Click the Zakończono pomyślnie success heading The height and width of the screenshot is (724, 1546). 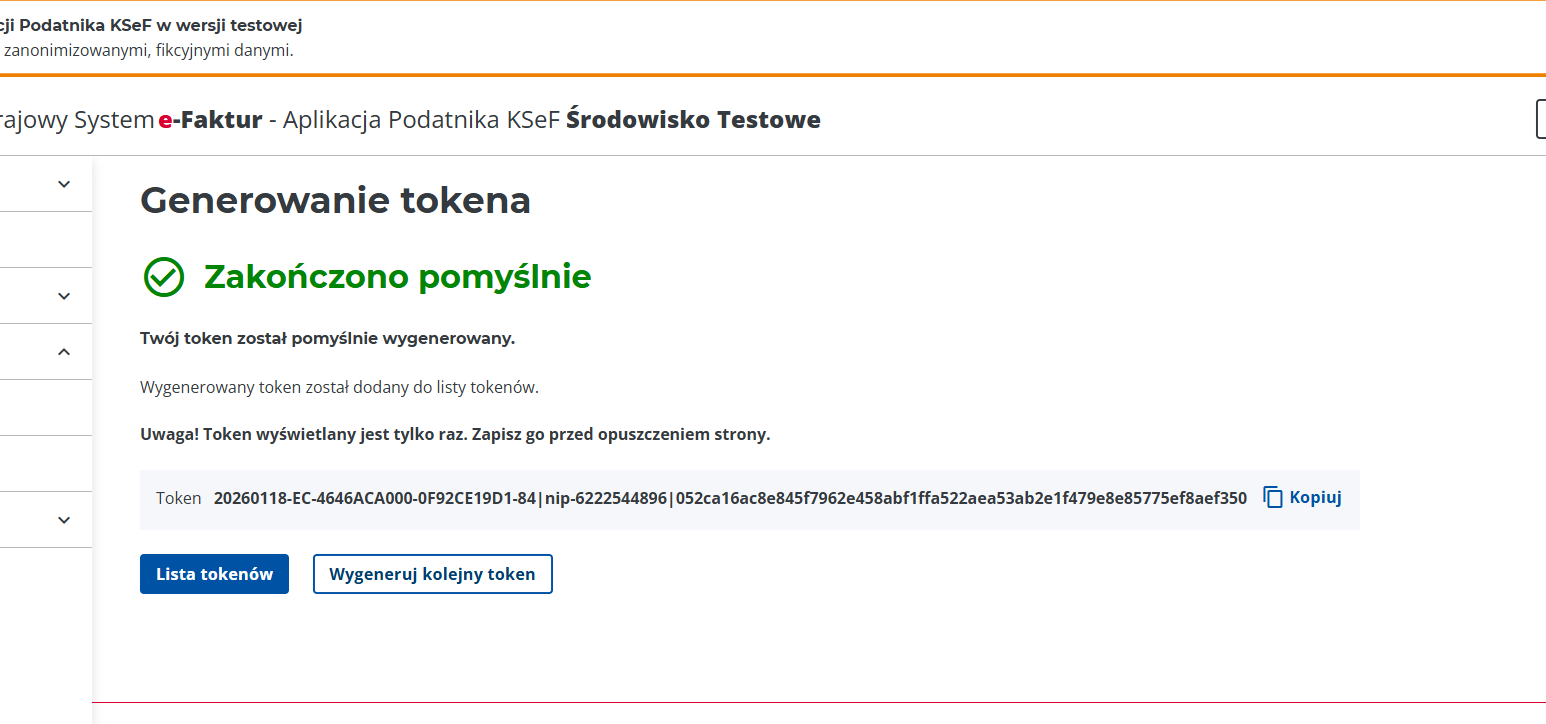click(x=397, y=277)
